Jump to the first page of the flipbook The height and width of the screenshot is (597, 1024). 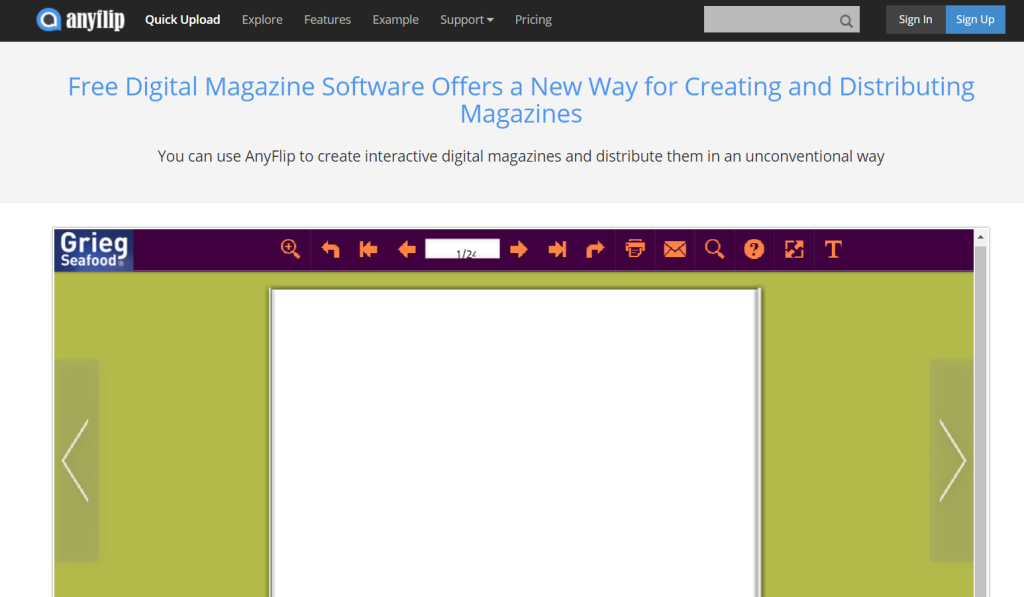click(368, 249)
